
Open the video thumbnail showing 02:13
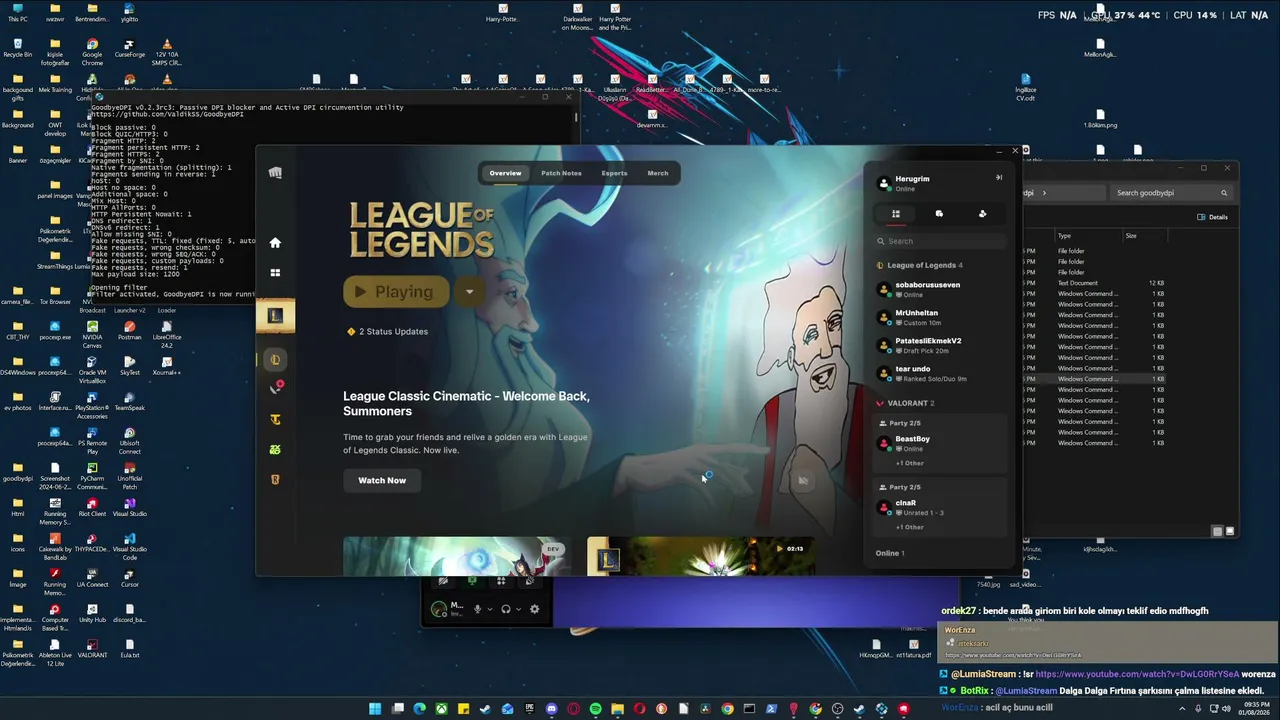tap(700, 557)
